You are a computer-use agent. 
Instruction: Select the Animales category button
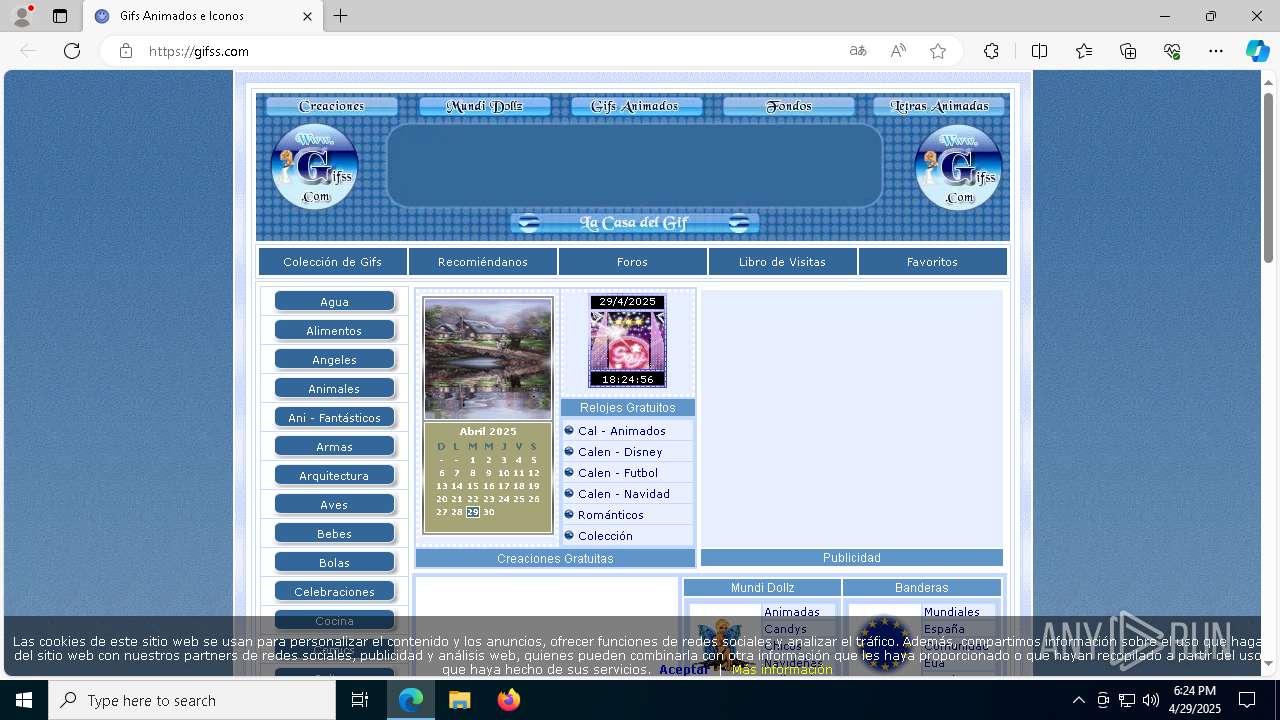click(x=334, y=389)
